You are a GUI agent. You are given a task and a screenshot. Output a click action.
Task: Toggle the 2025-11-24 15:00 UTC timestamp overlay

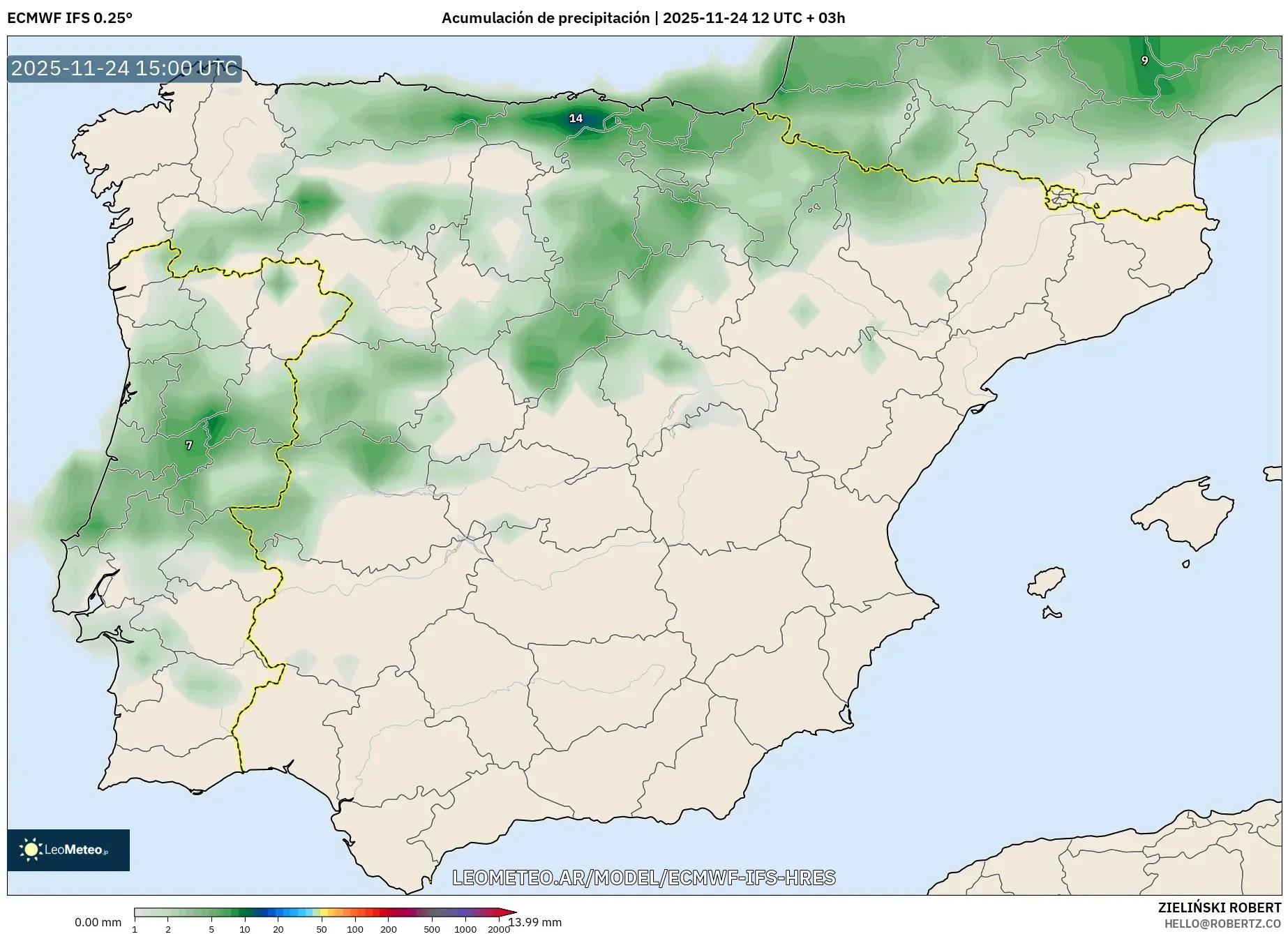(123, 69)
